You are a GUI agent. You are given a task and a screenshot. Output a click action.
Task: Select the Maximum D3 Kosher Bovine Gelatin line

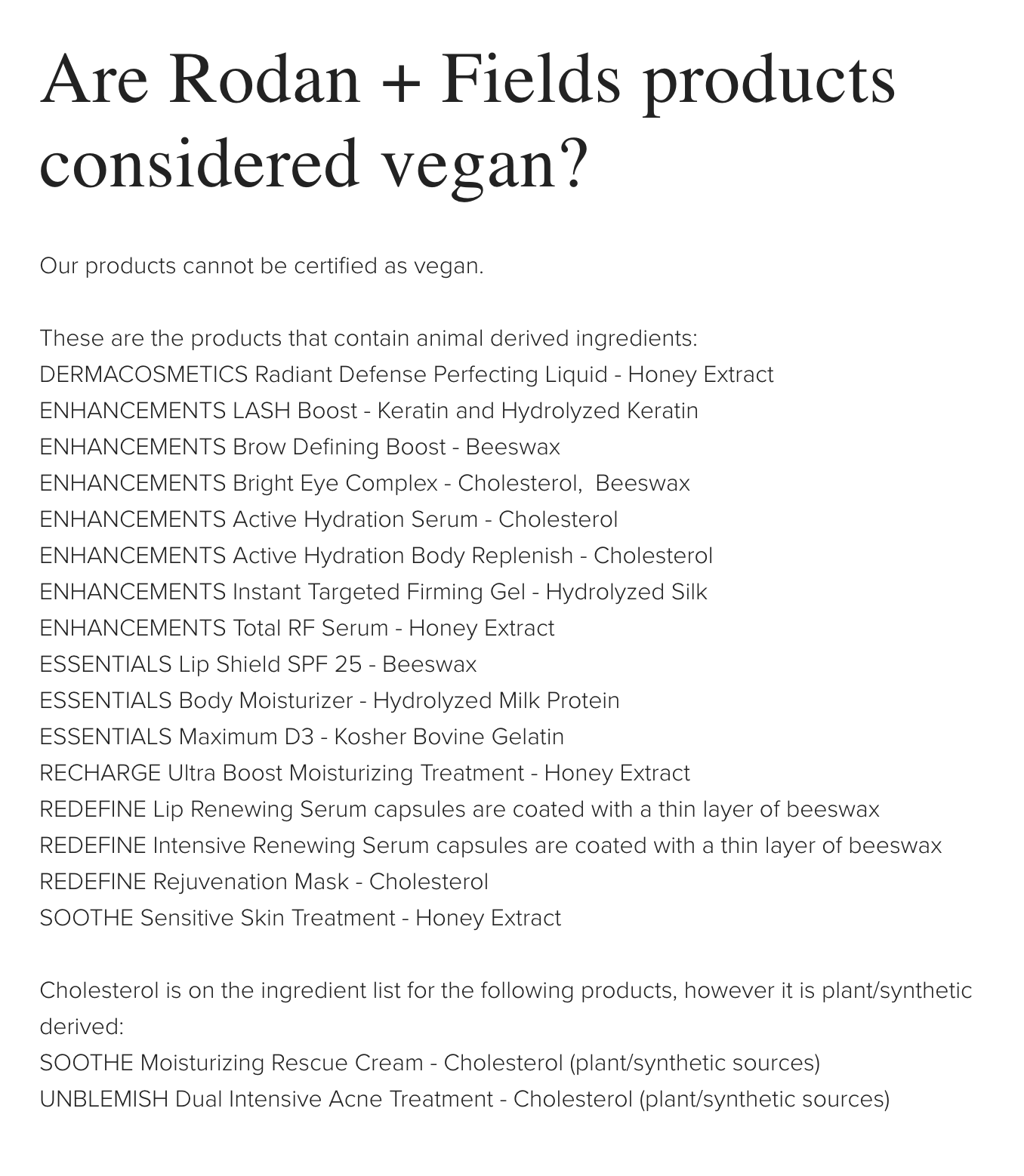[x=302, y=737]
